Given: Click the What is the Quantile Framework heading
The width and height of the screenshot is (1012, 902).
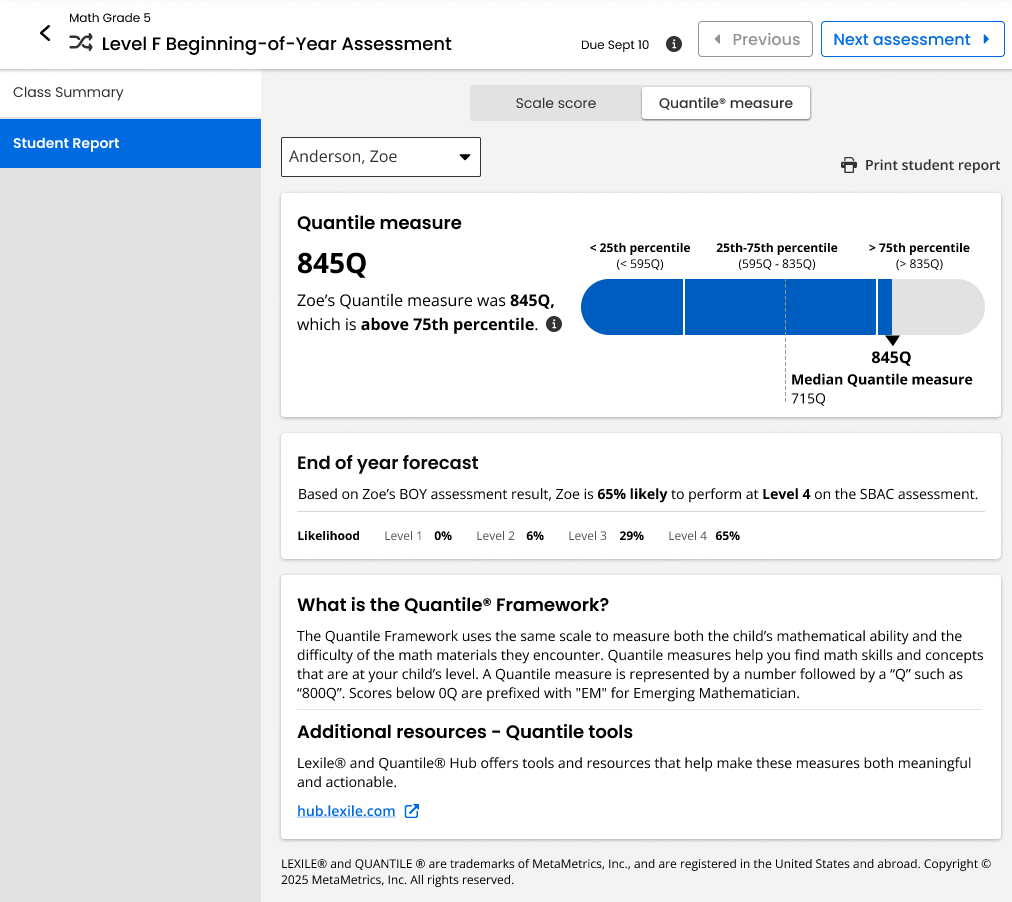Looking at the screenshot, I should (x=453, y=605).
